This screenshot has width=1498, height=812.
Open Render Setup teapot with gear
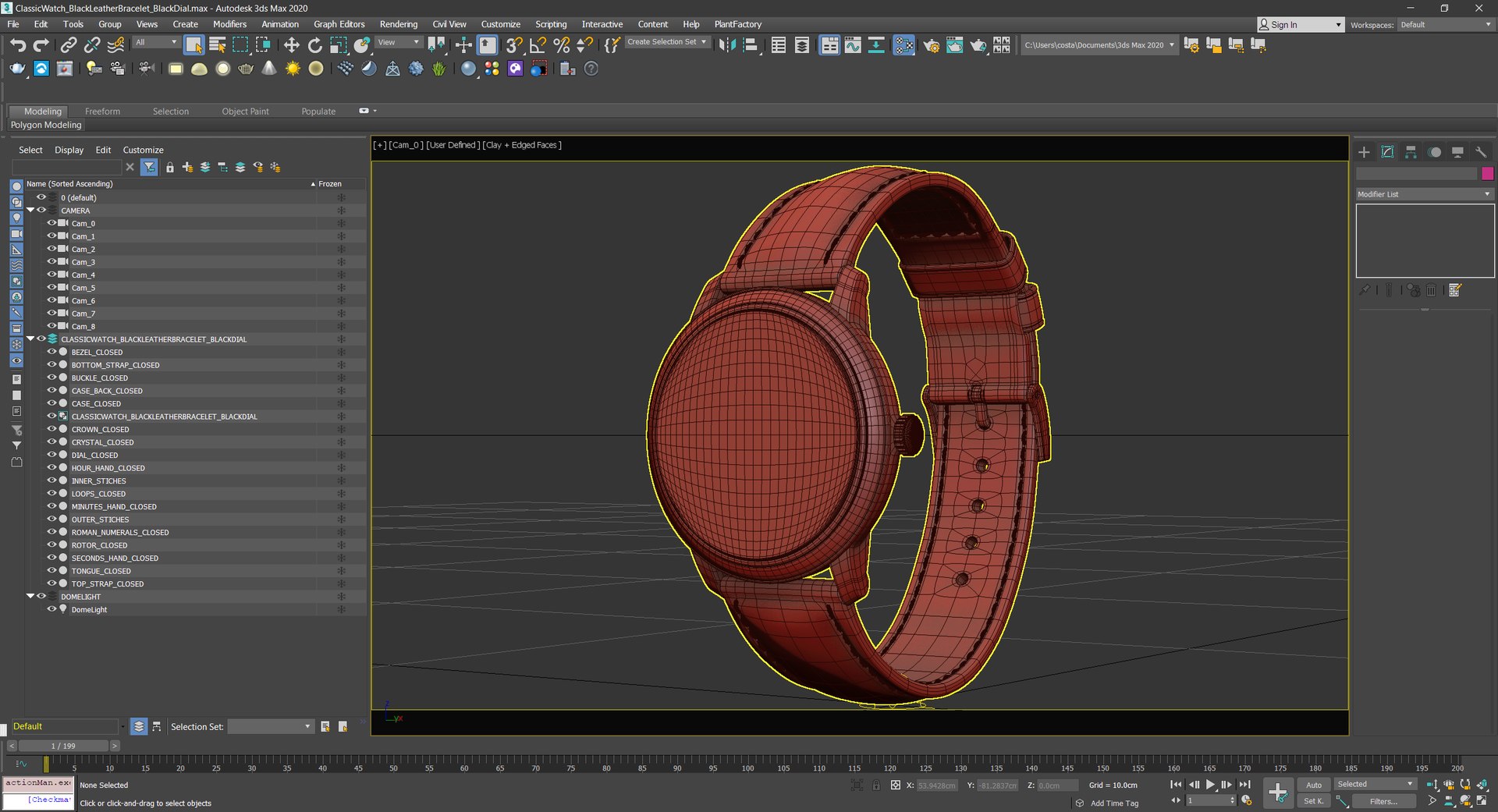point(931,45)
